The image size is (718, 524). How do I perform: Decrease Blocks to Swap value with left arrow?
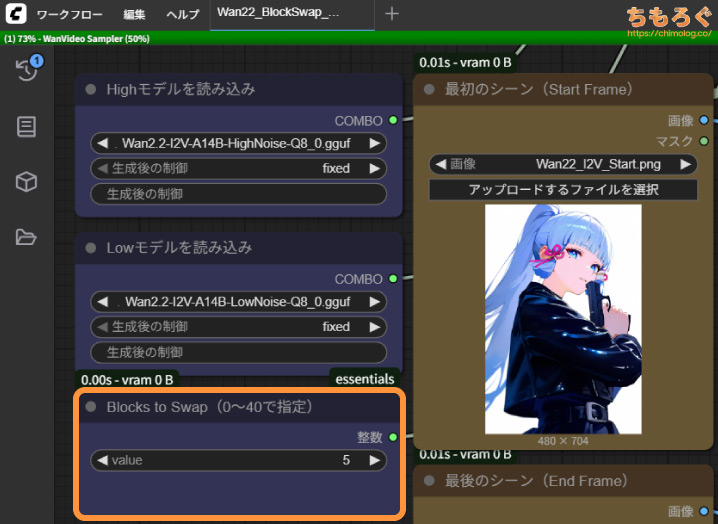pos(103,460)
